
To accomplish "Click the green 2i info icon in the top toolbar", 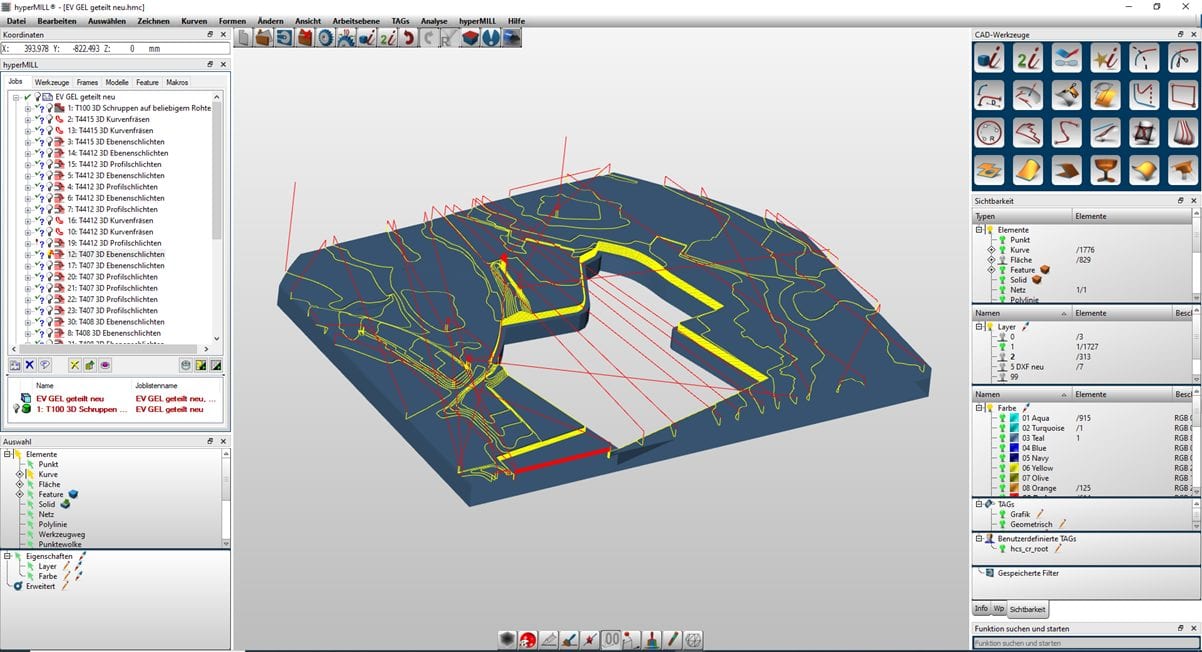I will (387, 38).
